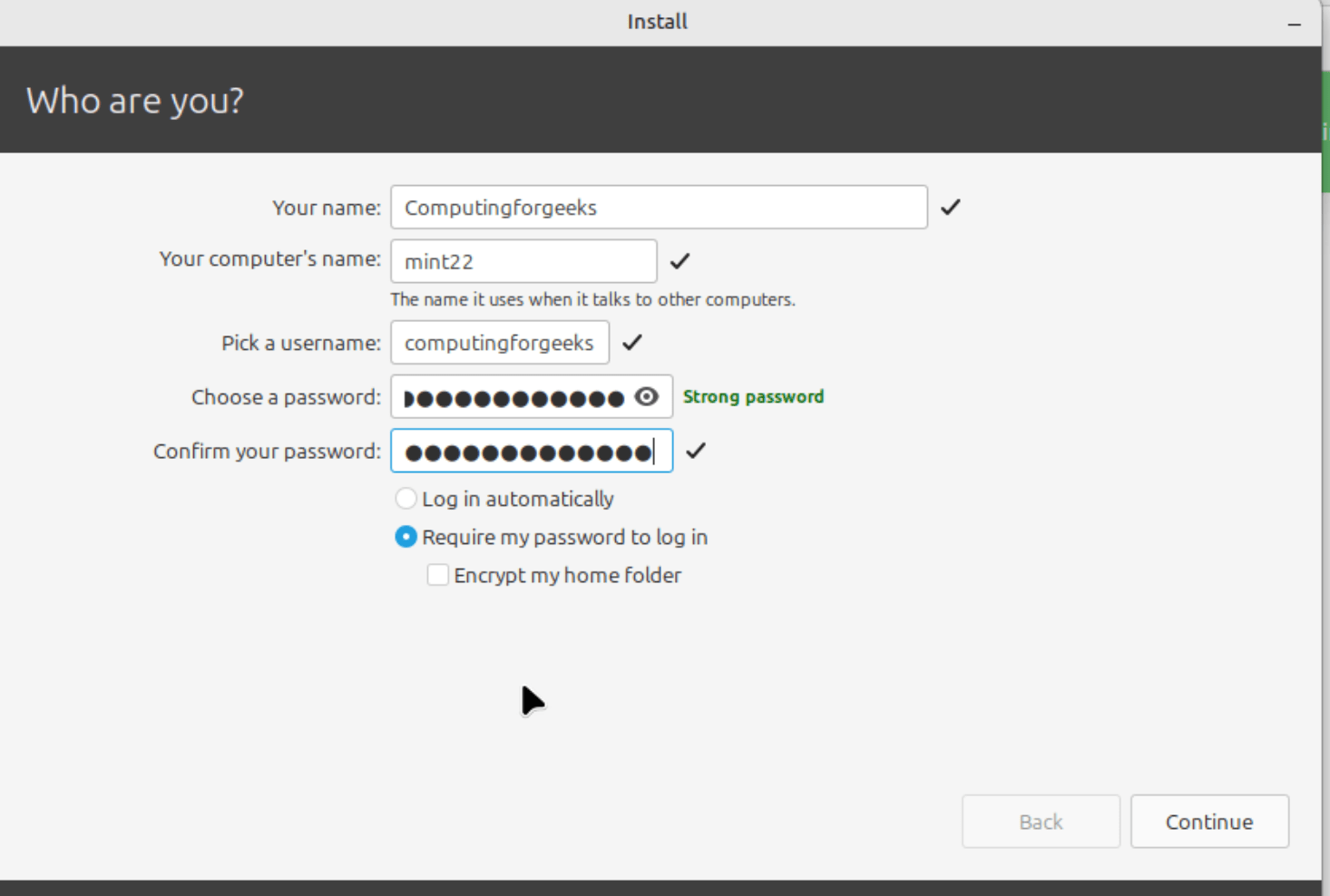Click inside the Your name field
Image resolution: width=1330 pixels, height=896 pixels.
(x=659, y=207)
